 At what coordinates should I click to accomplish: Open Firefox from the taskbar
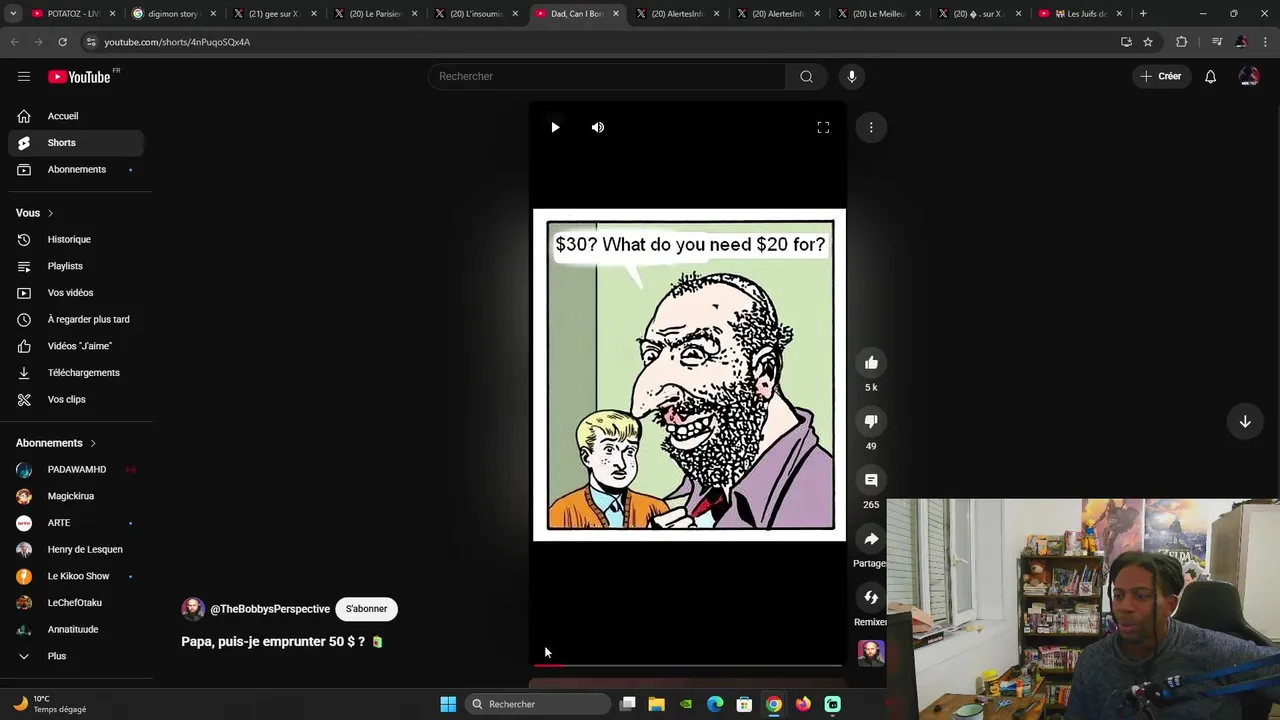point(803,704)
